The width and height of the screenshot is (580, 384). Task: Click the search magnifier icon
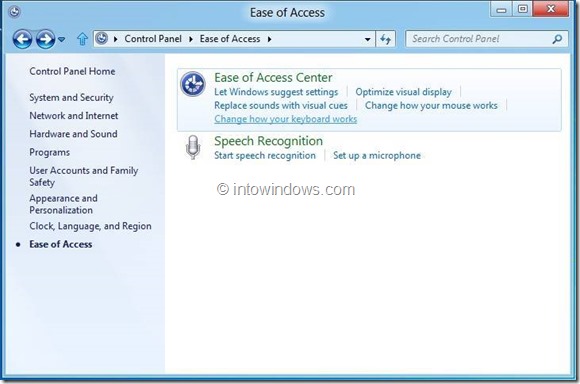point(557,39)
